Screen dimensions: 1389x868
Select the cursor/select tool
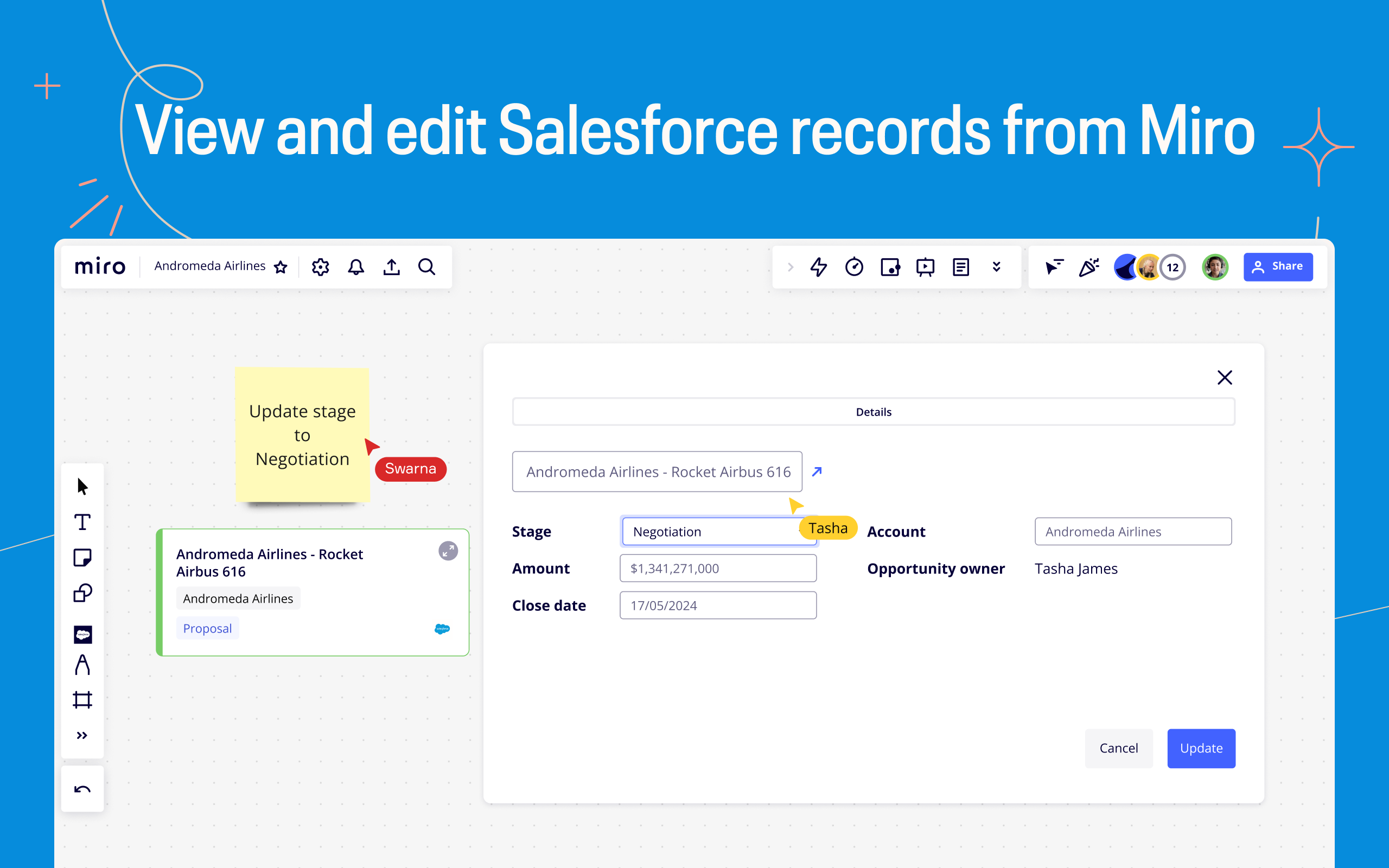pos(82,486)
